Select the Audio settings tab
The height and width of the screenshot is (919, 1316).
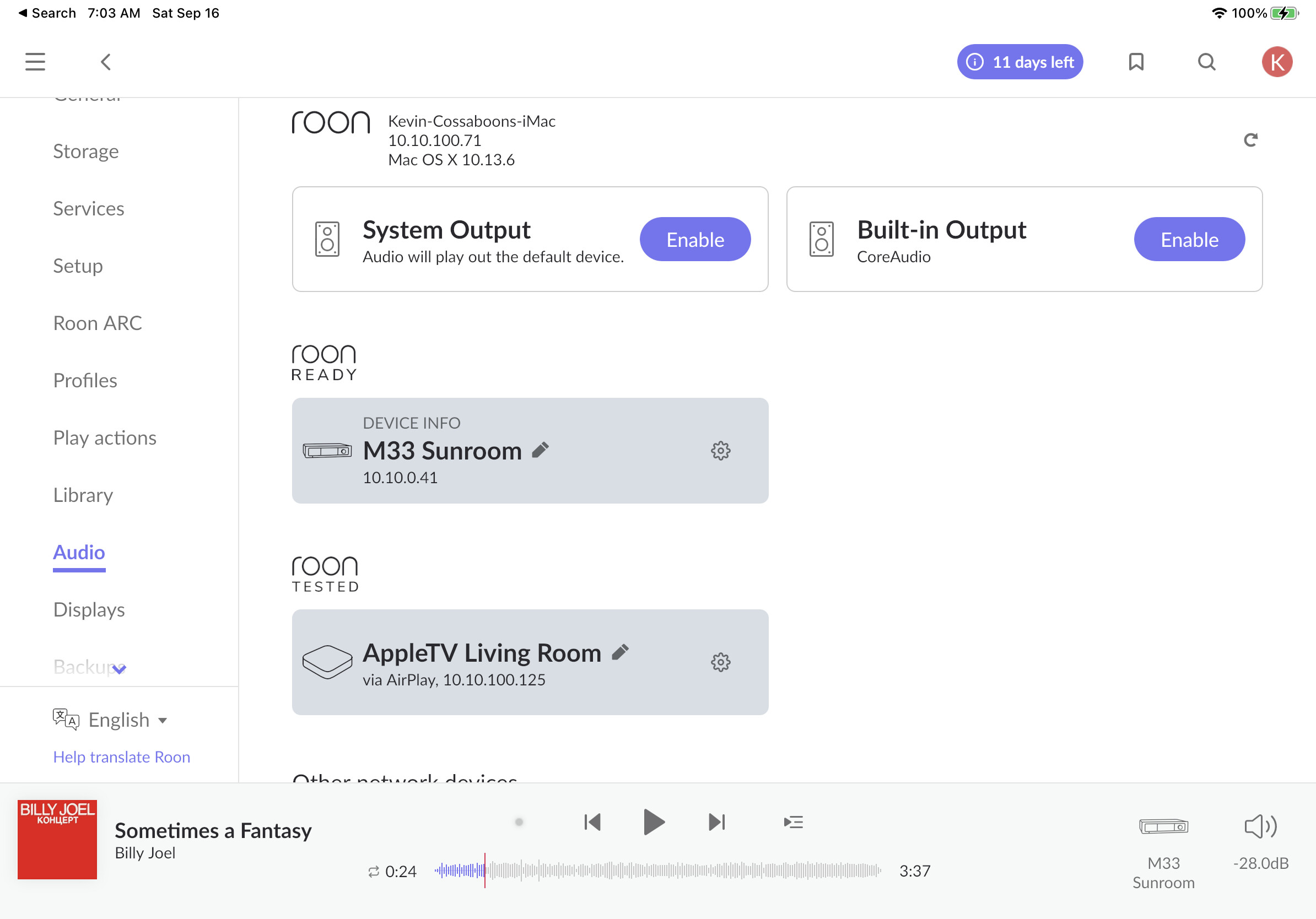pos(79,552)
